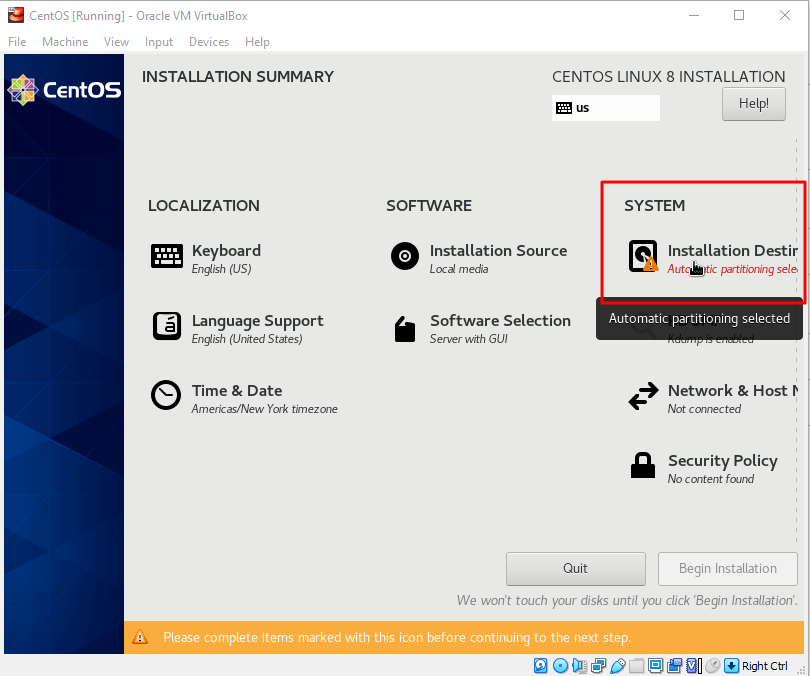
Task: Click the warning triangle in the orange bar
Action: (140, 637)
